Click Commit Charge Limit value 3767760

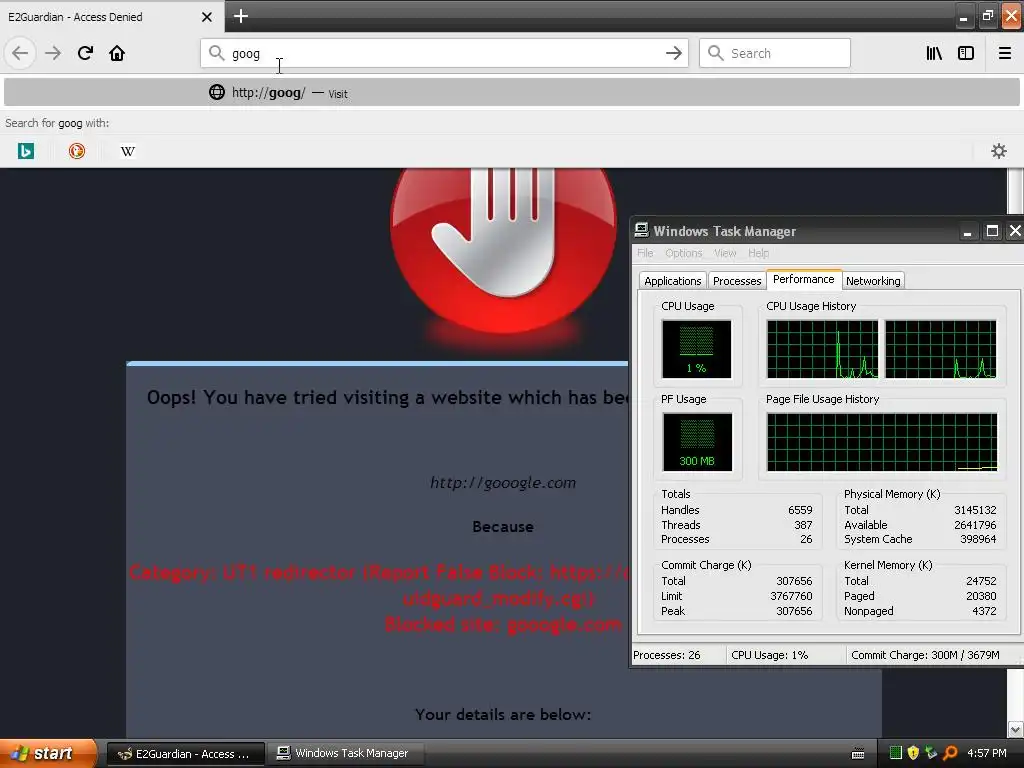click(x=791, y=596)
